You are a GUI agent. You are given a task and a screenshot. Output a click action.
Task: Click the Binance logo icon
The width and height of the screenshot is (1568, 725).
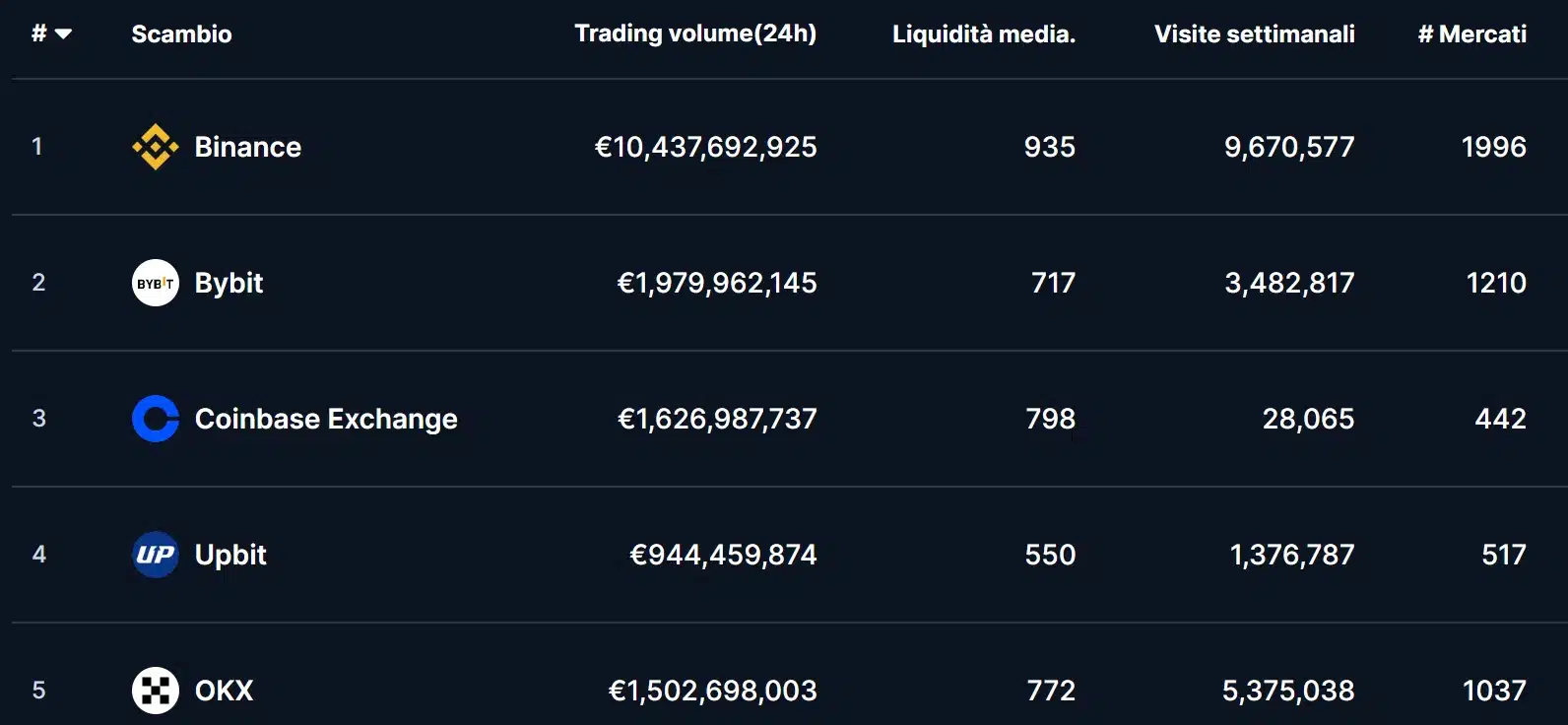pyautogui.click(x=156, y=147)
